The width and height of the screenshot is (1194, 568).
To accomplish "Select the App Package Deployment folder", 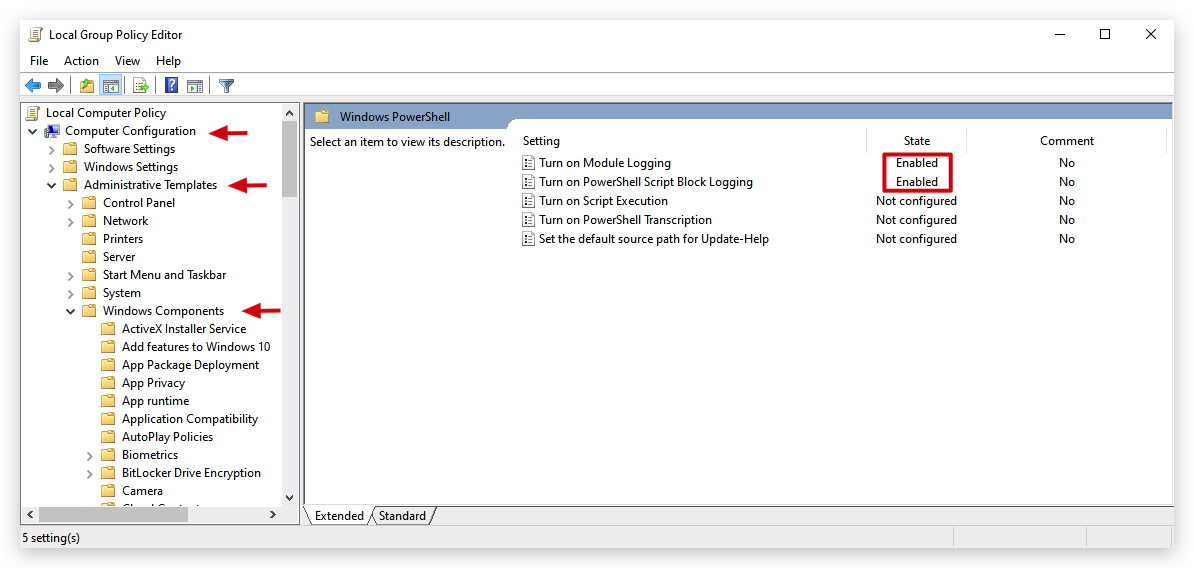I will click(190, 365).
